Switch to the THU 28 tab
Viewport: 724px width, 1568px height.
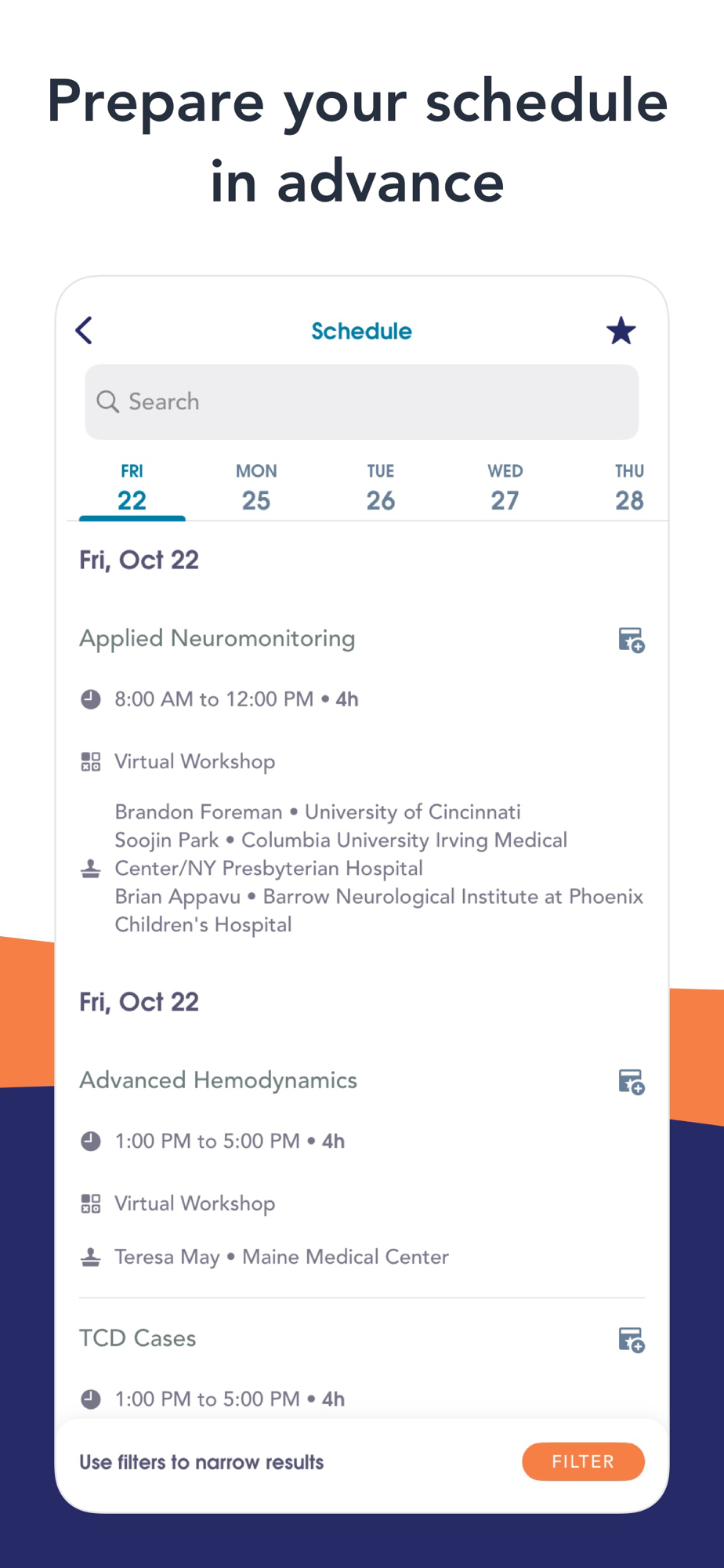629,488
